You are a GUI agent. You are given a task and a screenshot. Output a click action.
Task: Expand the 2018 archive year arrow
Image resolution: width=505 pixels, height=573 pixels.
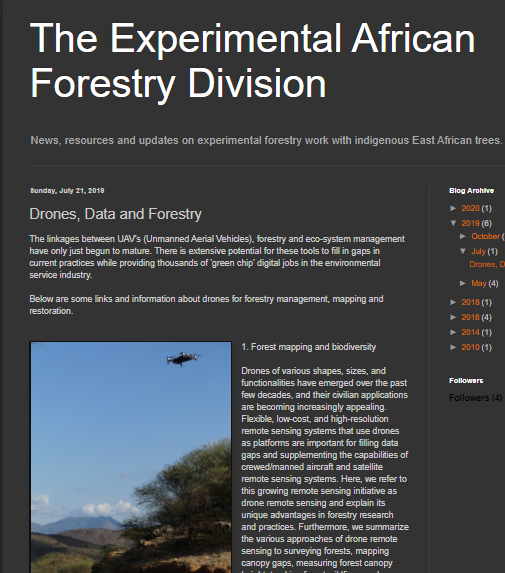(453, 302)
